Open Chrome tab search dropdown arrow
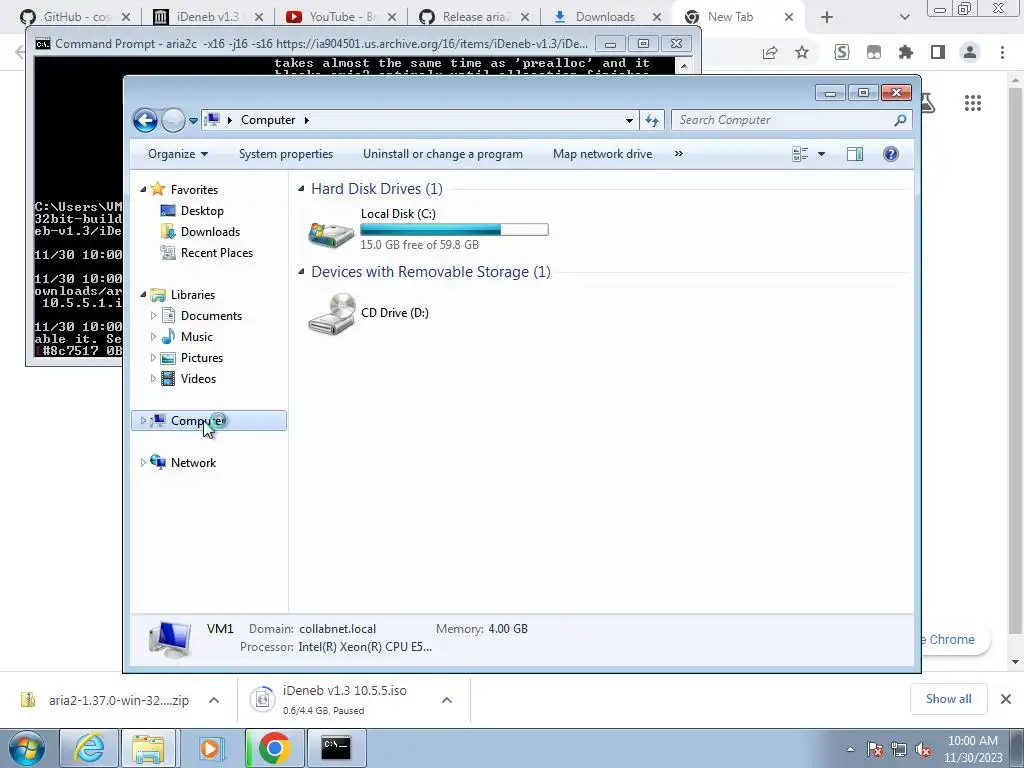Screen dimensions: 1024x768 (x=904, y=17)
